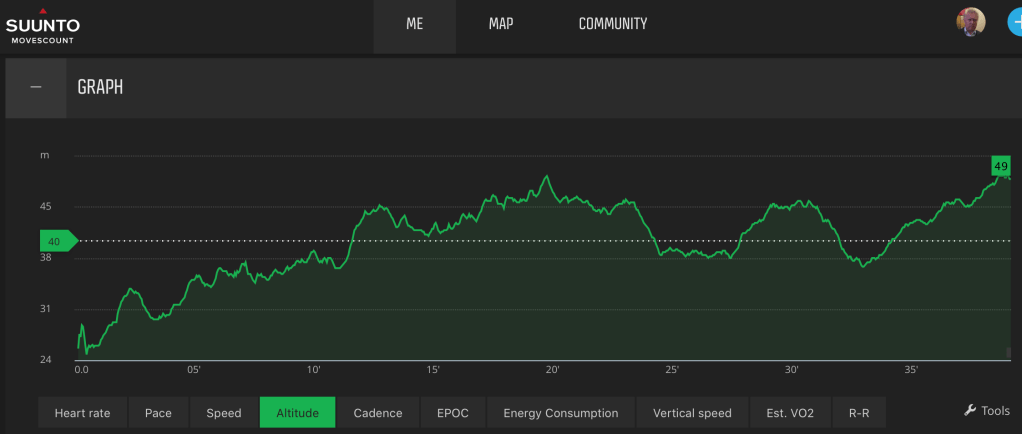The width and height of the screenshot is (1022, 434).
Task: Click the Suunto Movescount logo
Action: 43,26
